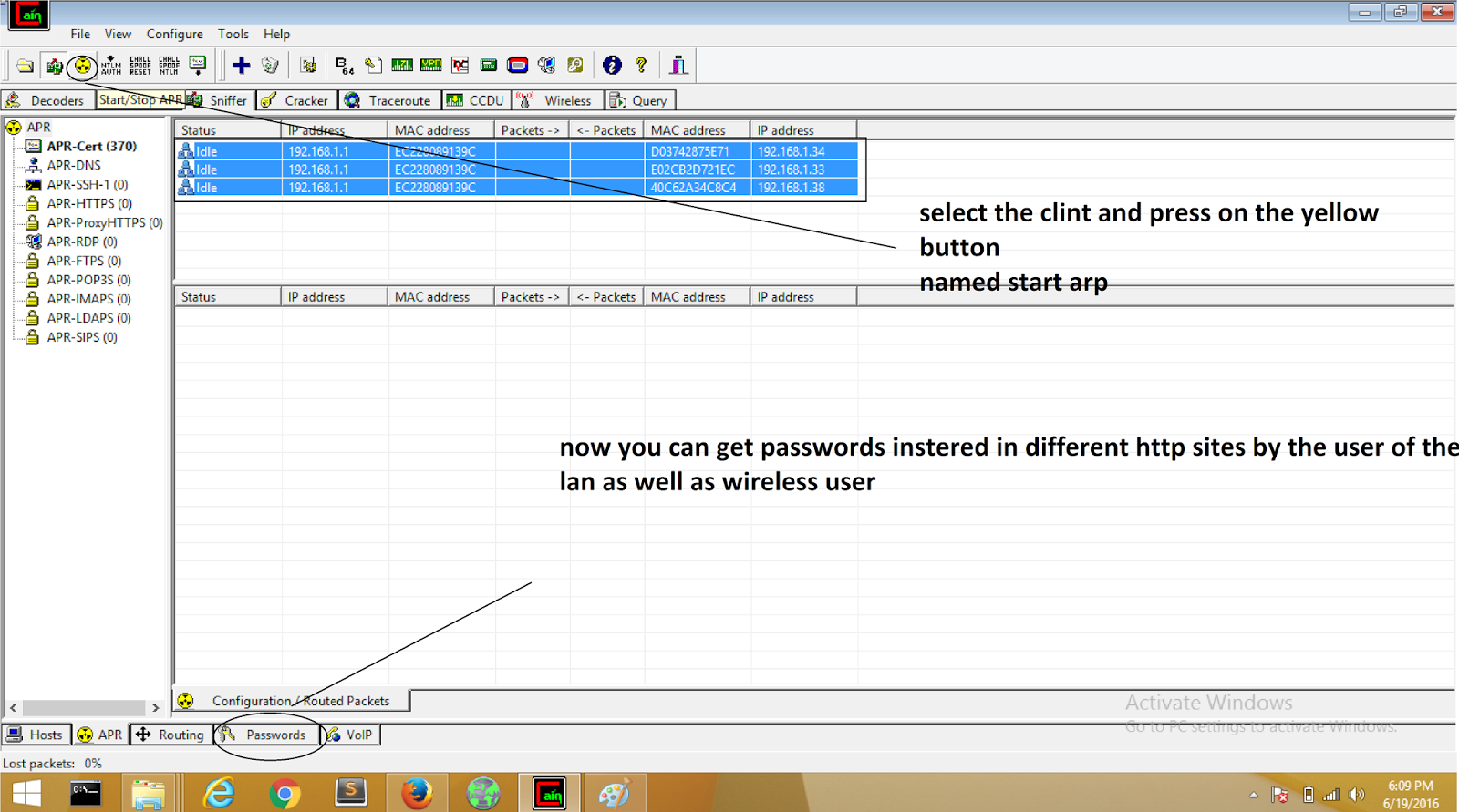The width and height of the screenshot is (1459, 812).
Task: Open the Base64 password decoder icon
Action: pos(345,65)
